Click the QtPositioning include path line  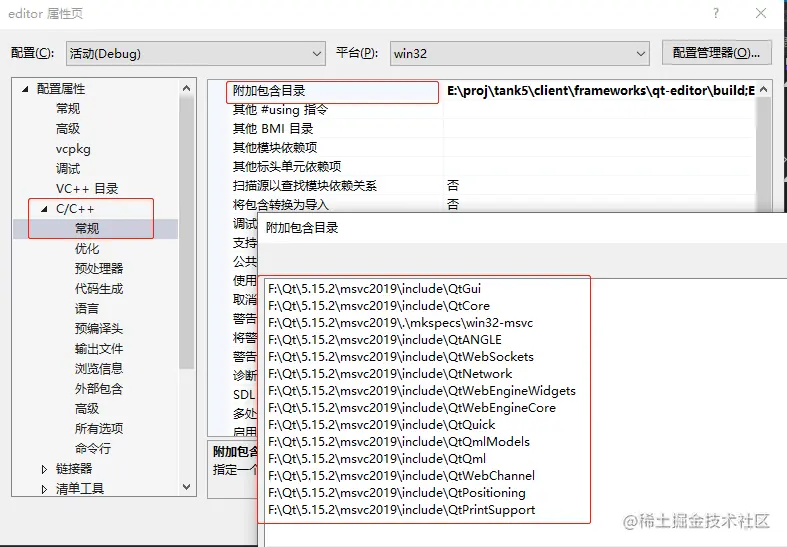point(397,493)
